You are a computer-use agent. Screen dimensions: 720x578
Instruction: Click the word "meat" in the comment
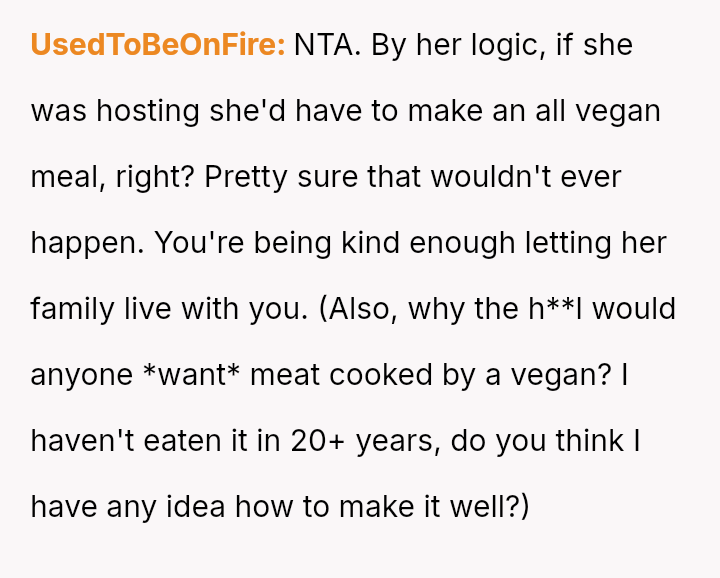click(x=287, y=374)
